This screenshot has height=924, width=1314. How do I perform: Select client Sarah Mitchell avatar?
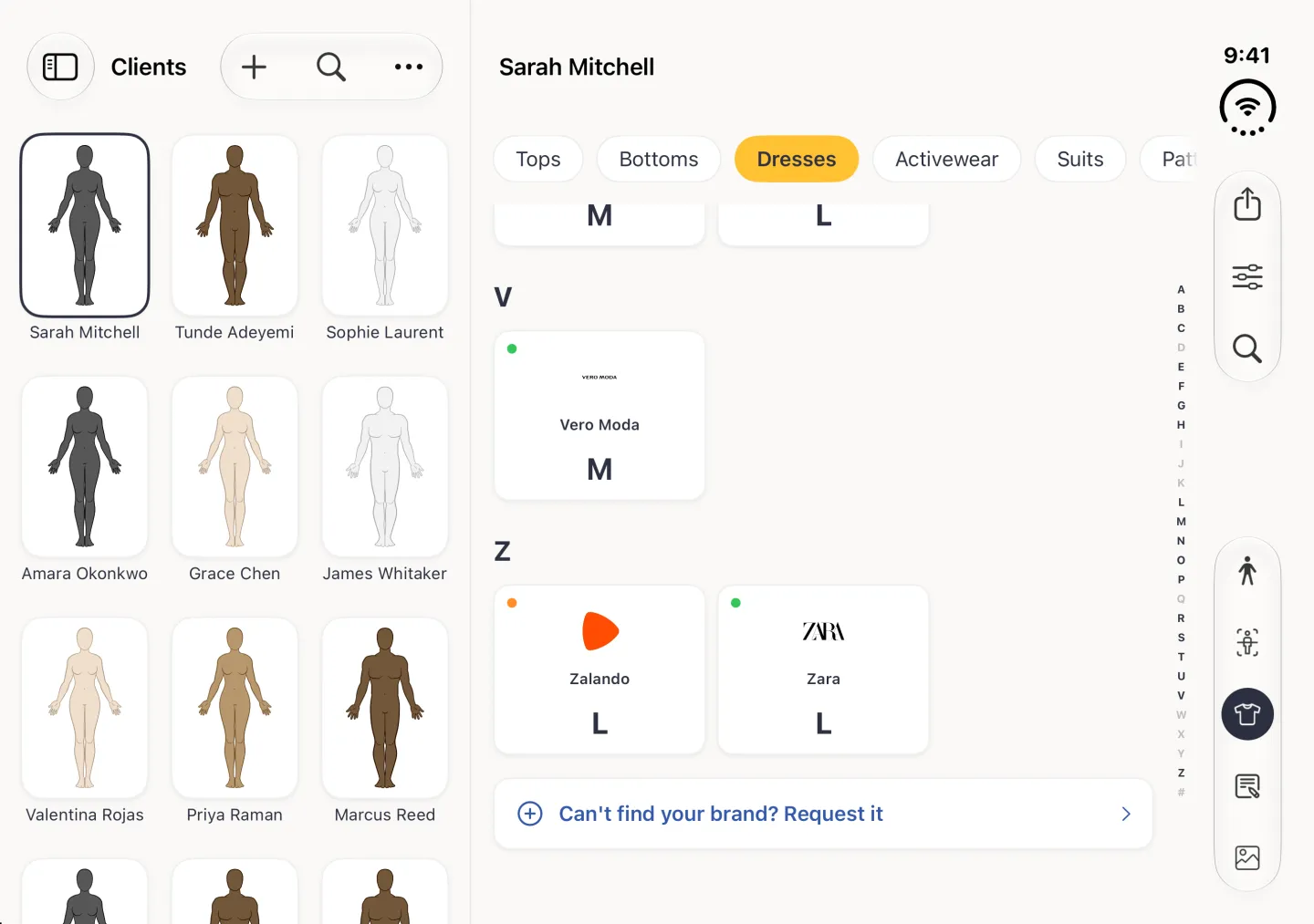point(85,225)
